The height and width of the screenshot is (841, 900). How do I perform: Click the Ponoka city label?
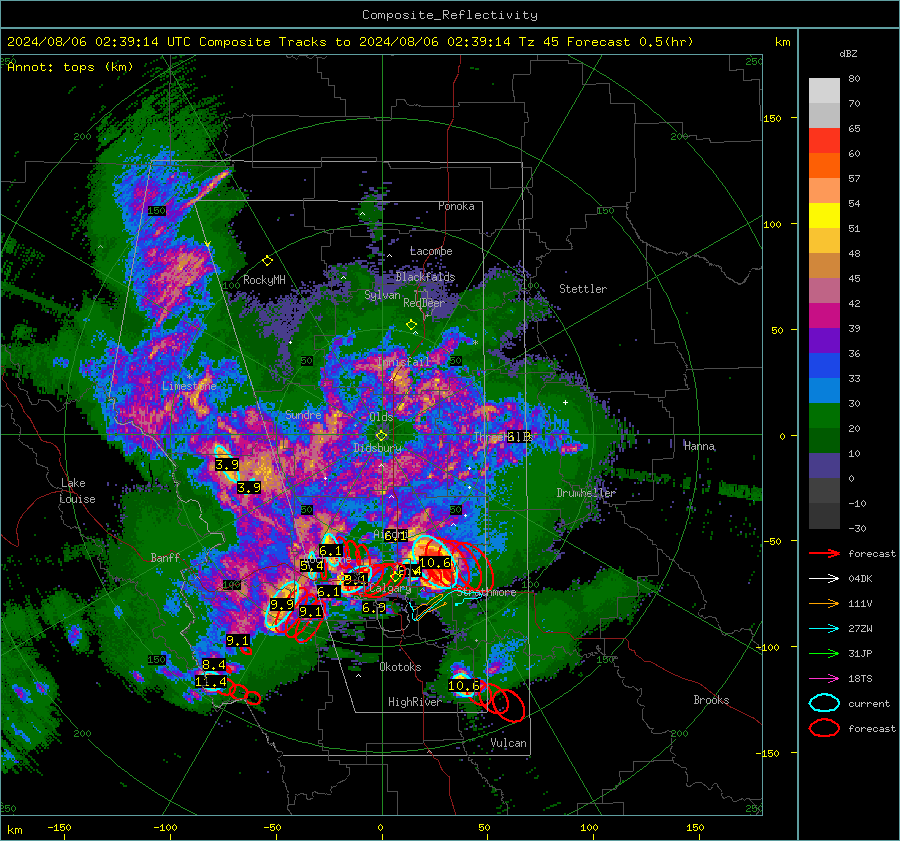pos(456,206)
